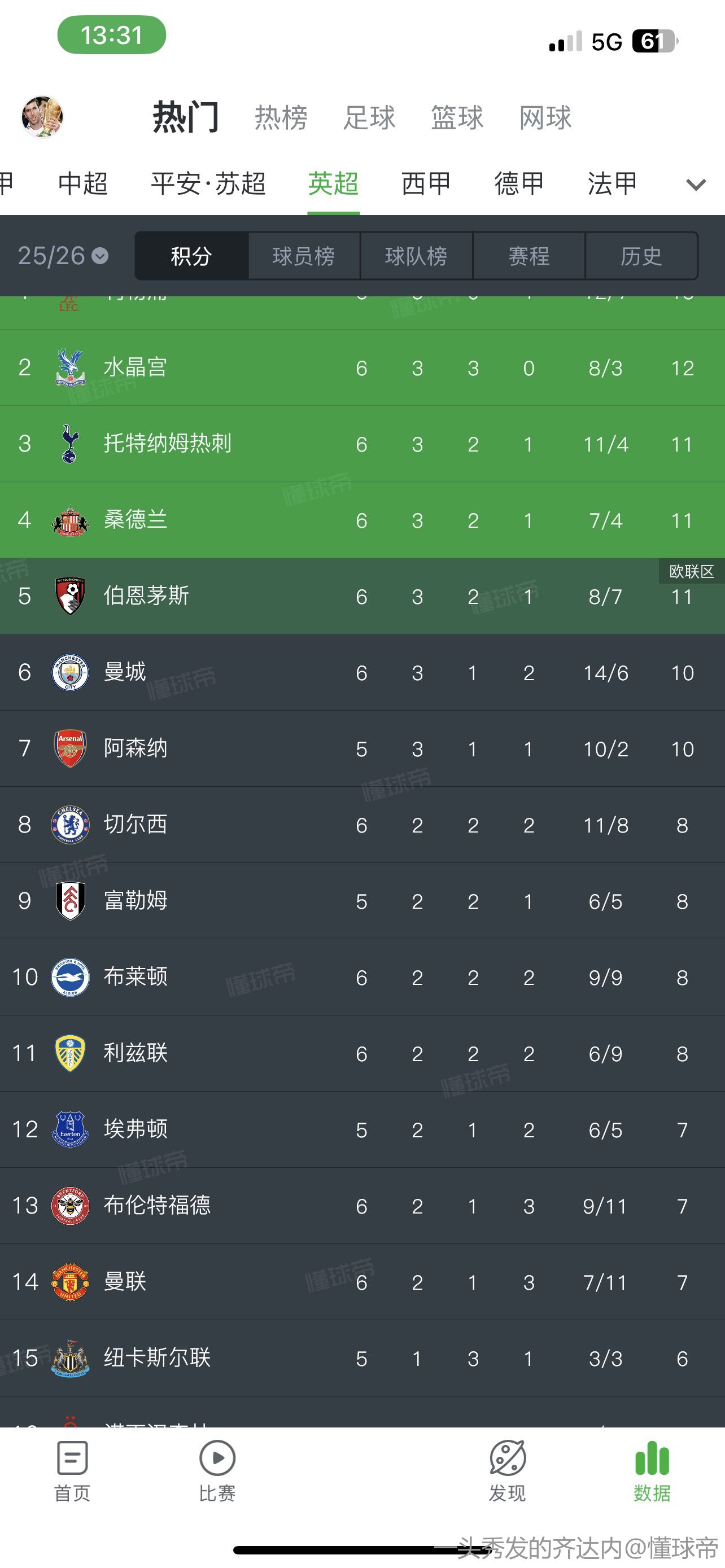Switch to 赛程 schedule segment
The image size is (725, 1568).
(x=529, y=256)
